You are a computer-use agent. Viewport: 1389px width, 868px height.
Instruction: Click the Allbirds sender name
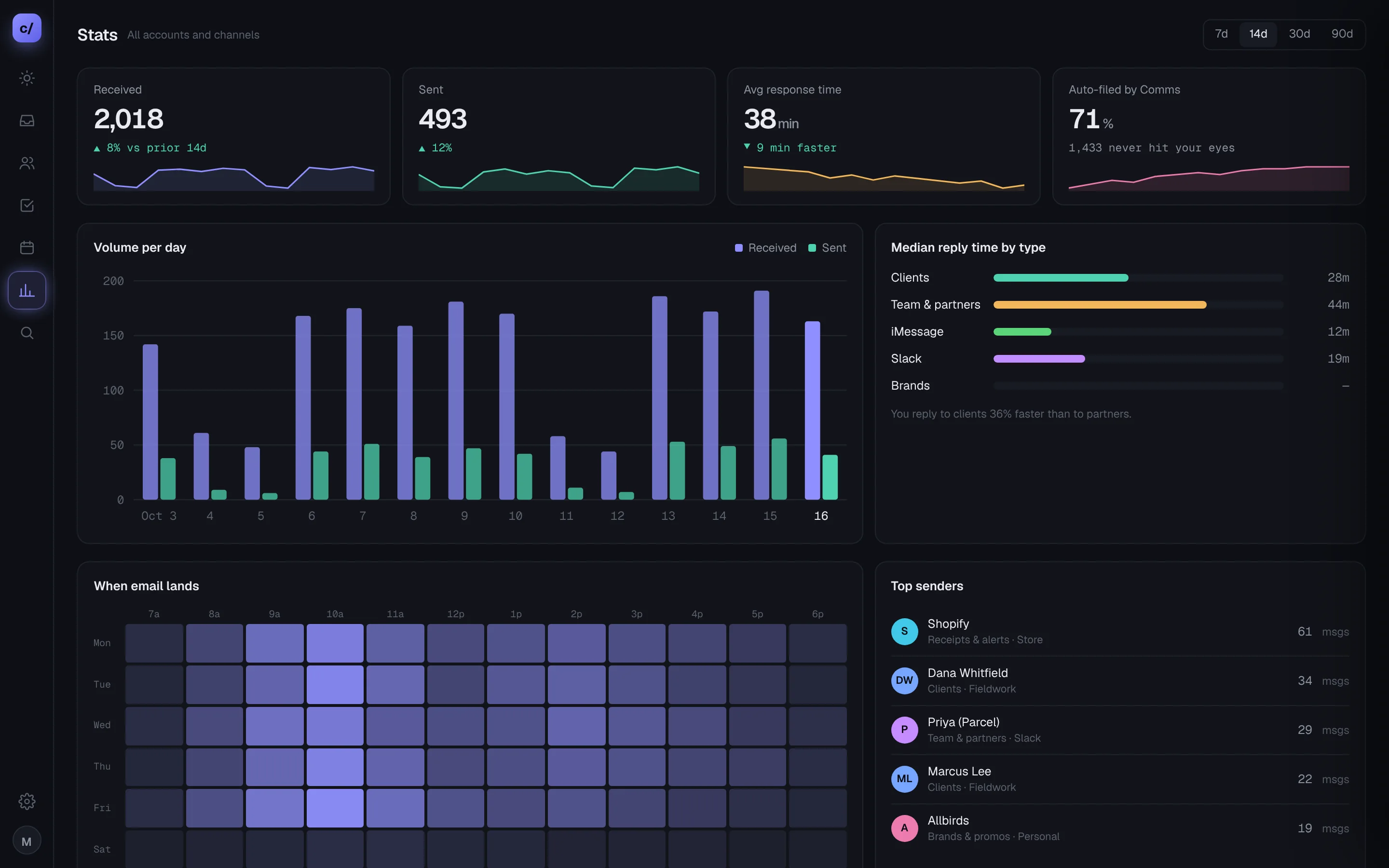(948, 821)
